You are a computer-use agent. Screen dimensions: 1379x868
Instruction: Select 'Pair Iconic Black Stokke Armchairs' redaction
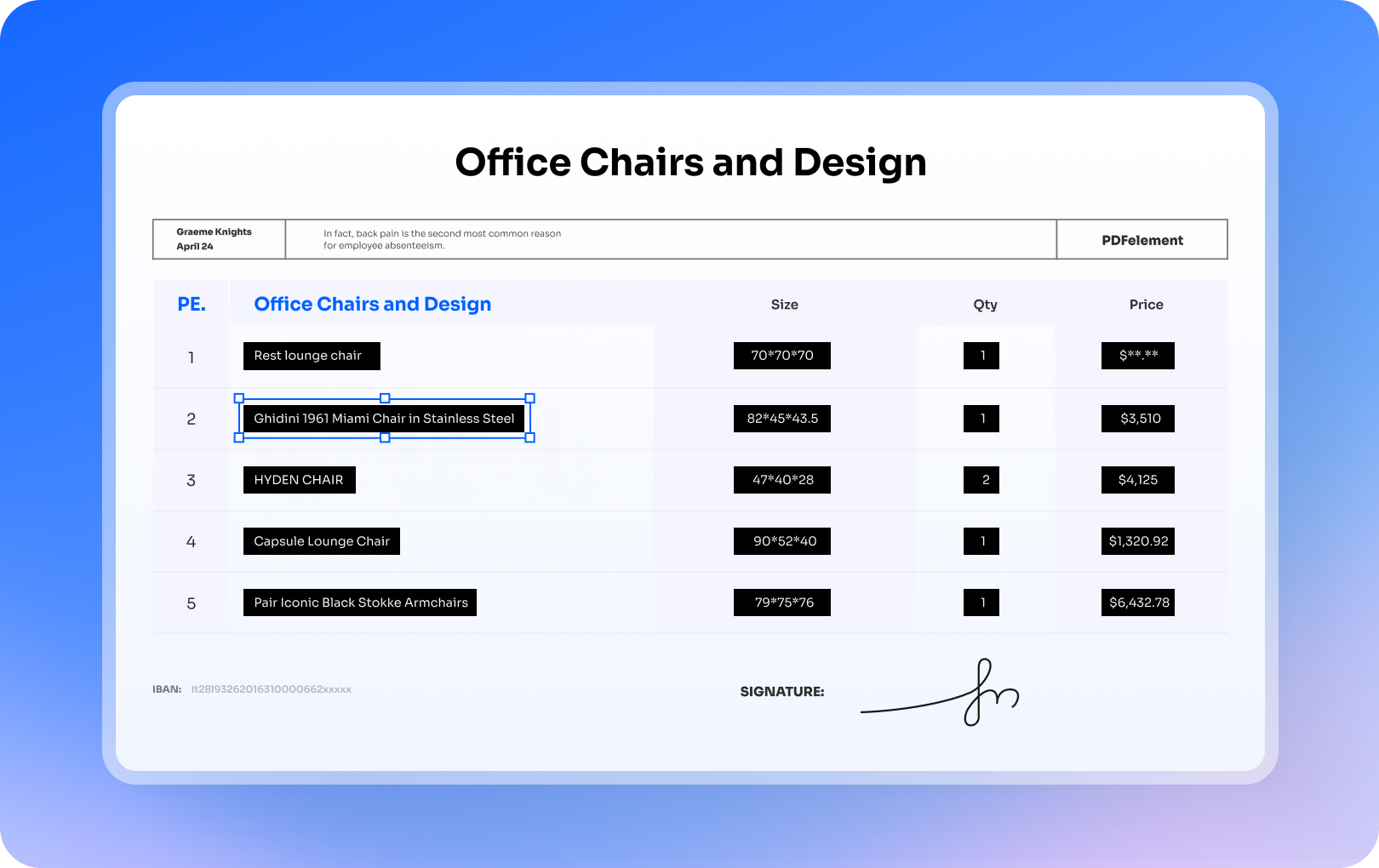360,602
